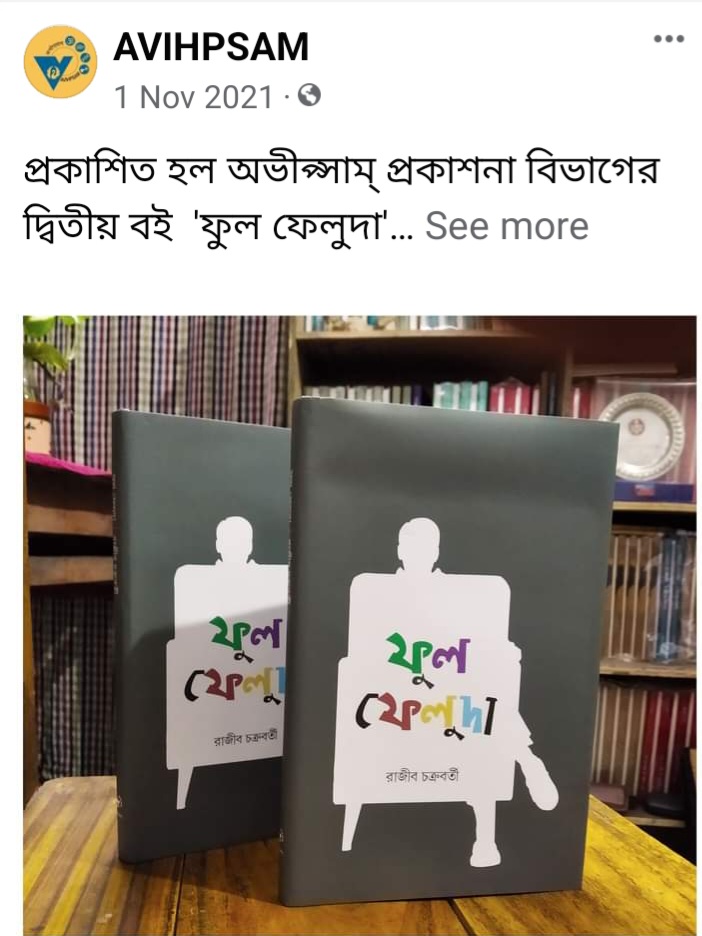Click the colorful ফুল ফেলুদা title on front book
Image resolution: width=702 pixels, height=936 pixels.
click(x=426, y=685)
